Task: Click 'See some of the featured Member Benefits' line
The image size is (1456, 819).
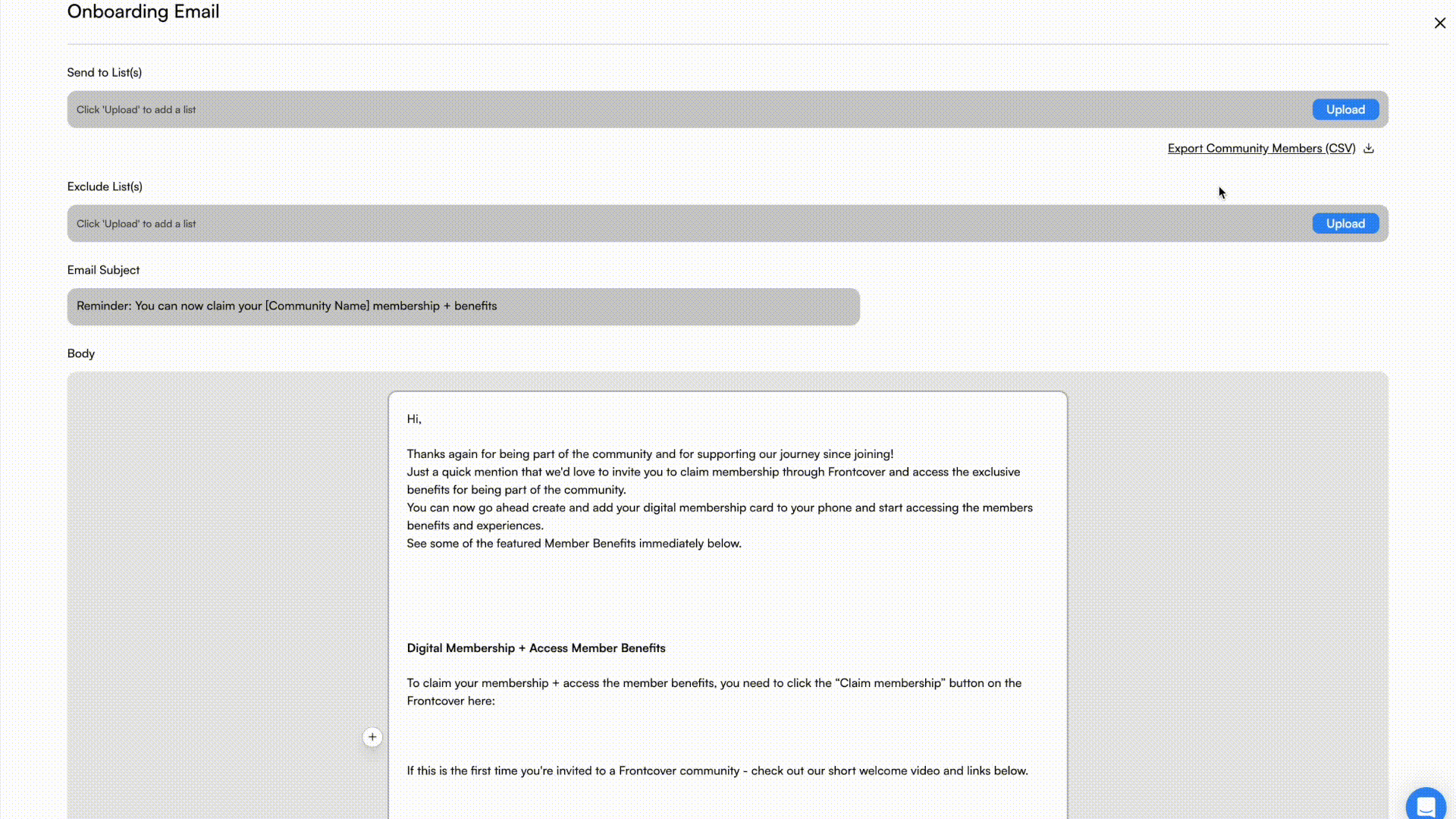Action: [574, 544]
